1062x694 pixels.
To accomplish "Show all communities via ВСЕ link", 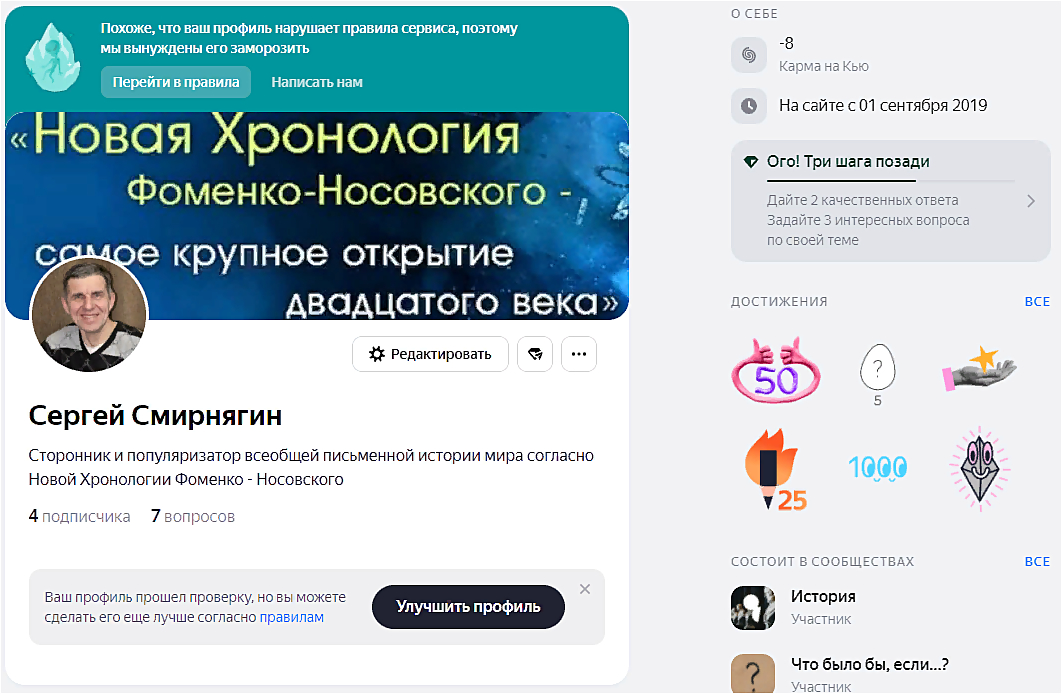I will point(1037,562).
